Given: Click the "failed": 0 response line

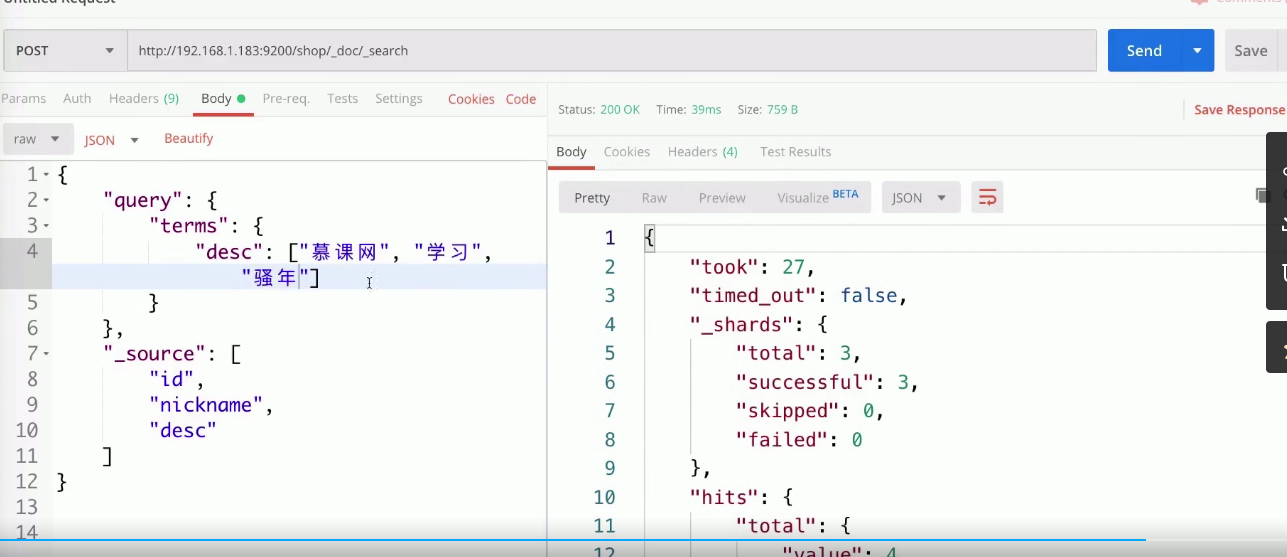Looking at the screenshot, I should pyautogui.click(x=799, y=440).
